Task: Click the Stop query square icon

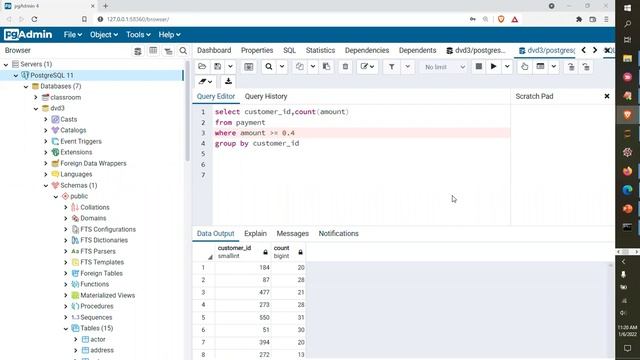Action: pos(479,67)
